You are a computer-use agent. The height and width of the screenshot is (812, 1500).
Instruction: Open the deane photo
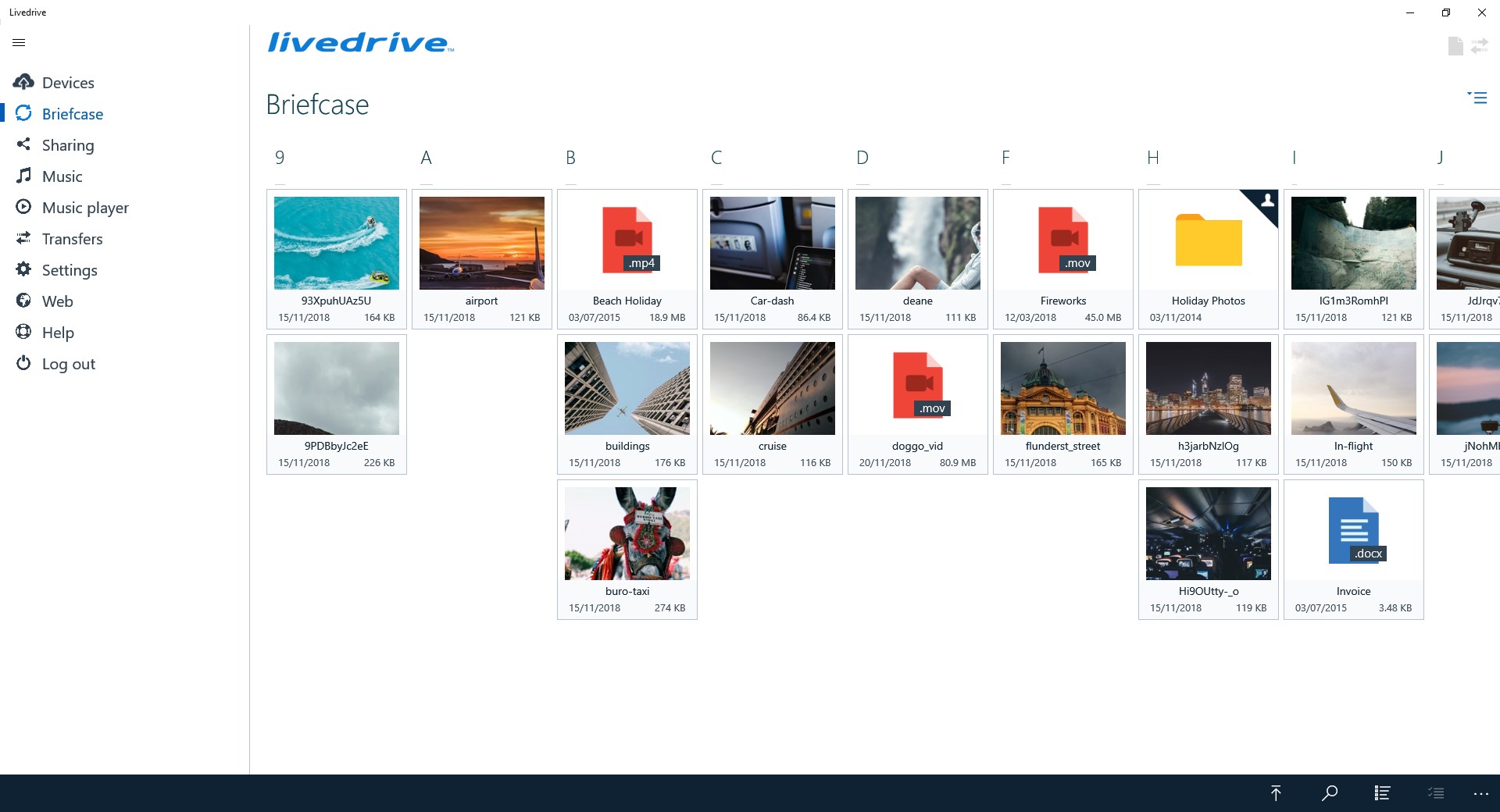pos(918,259)
